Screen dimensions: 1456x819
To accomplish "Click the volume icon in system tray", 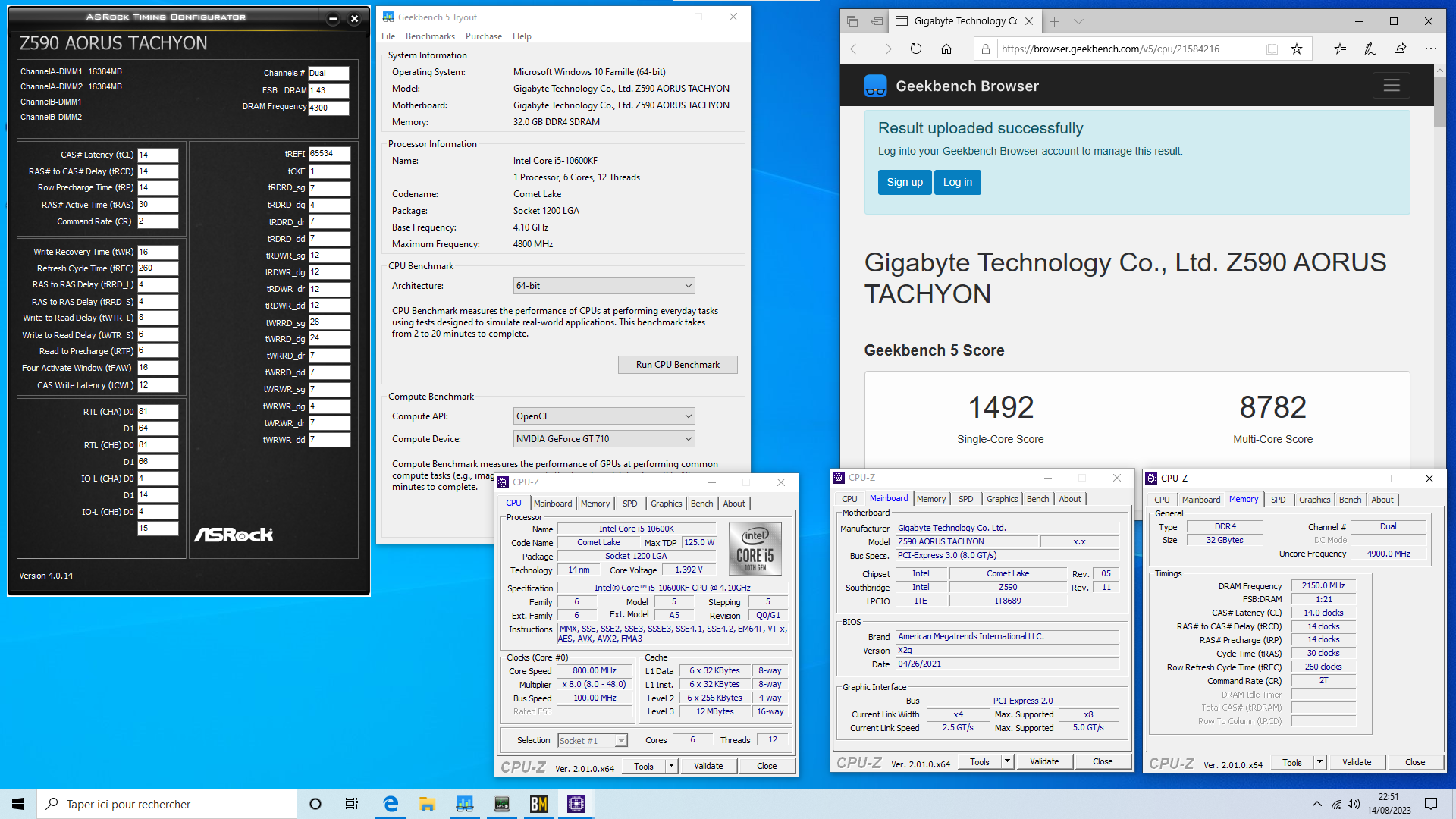I will coord(1354,804).
